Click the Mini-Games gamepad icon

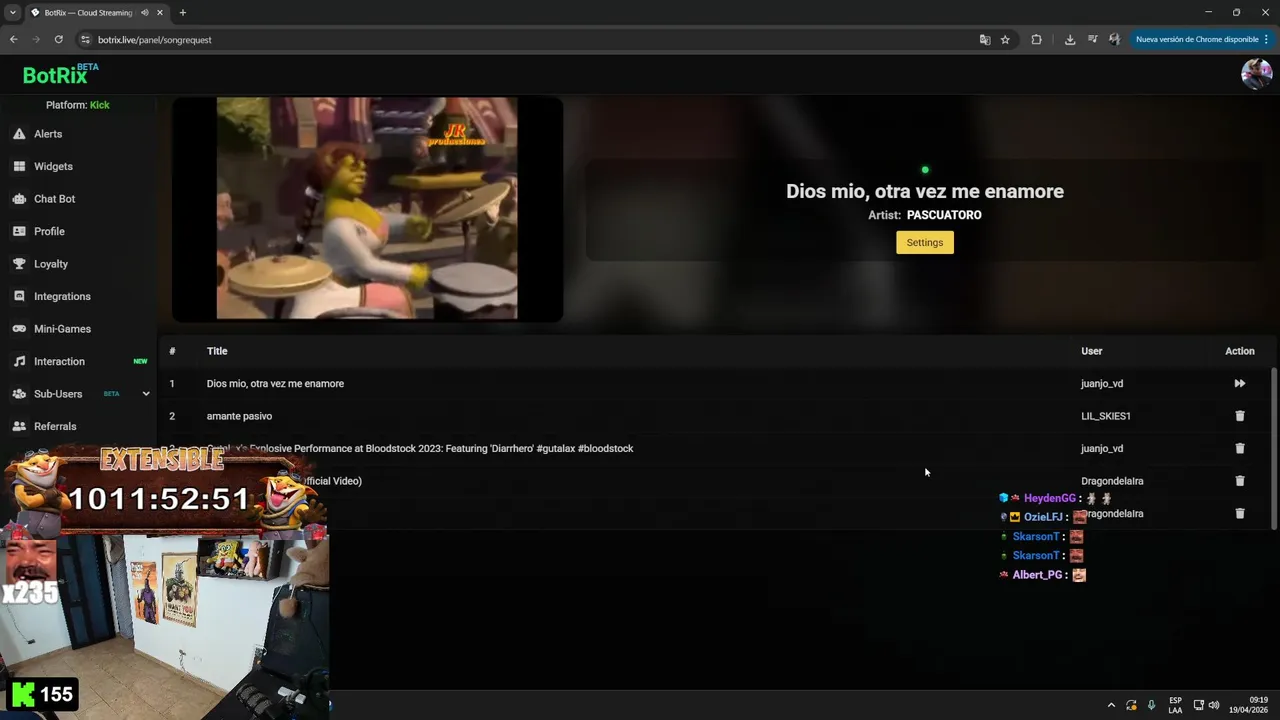click(19, 329)
